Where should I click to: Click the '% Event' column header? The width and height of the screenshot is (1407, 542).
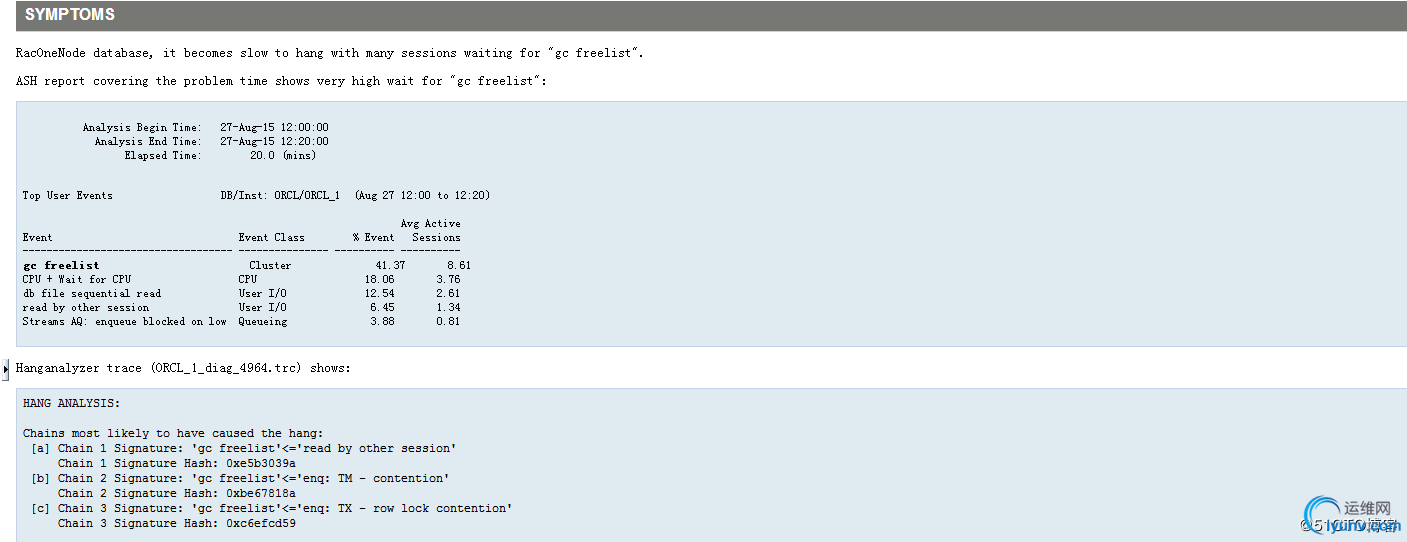(x=373, y=237)
